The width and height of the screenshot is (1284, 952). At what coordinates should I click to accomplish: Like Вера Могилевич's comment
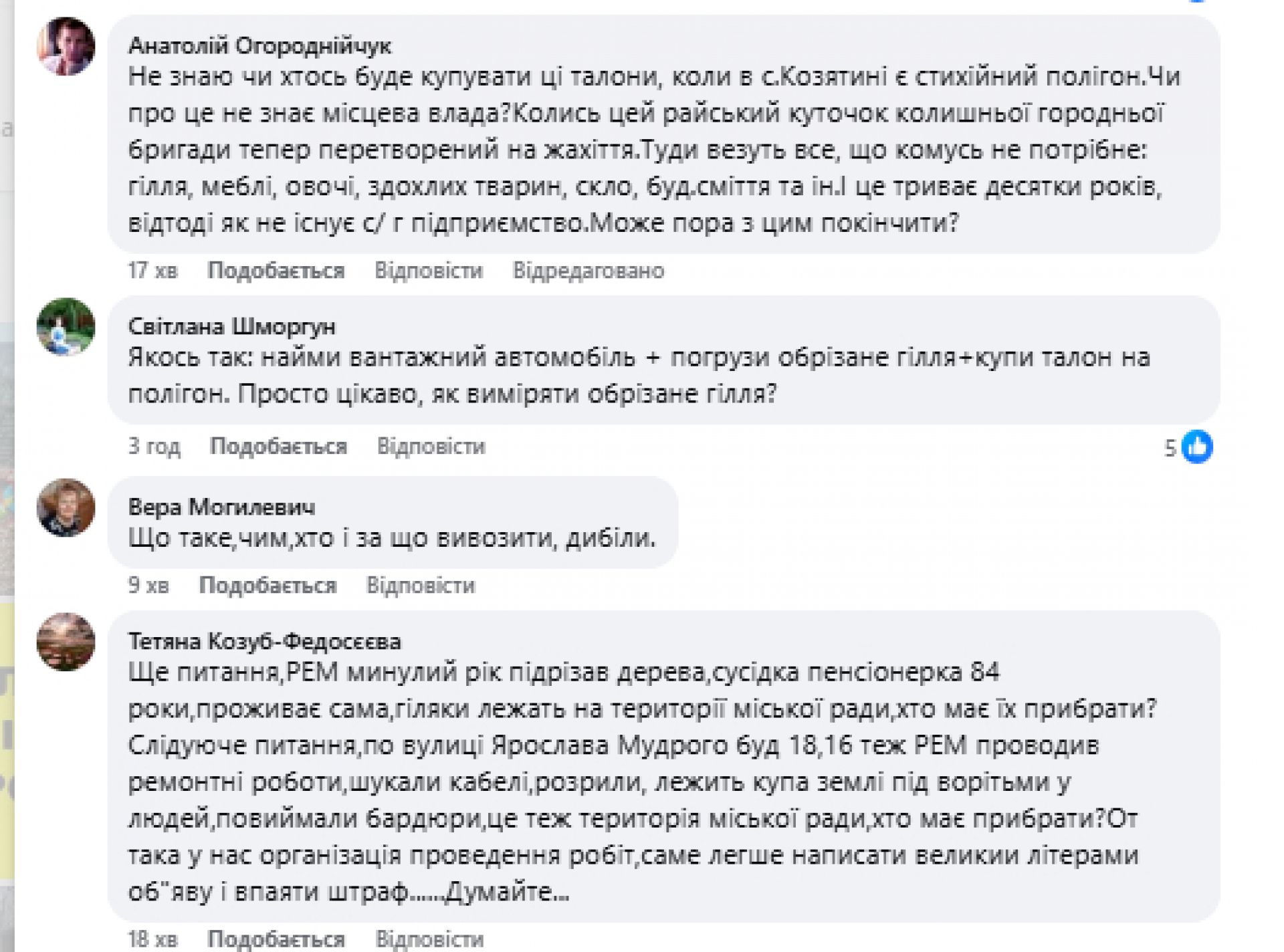click(x=267, y=586)
